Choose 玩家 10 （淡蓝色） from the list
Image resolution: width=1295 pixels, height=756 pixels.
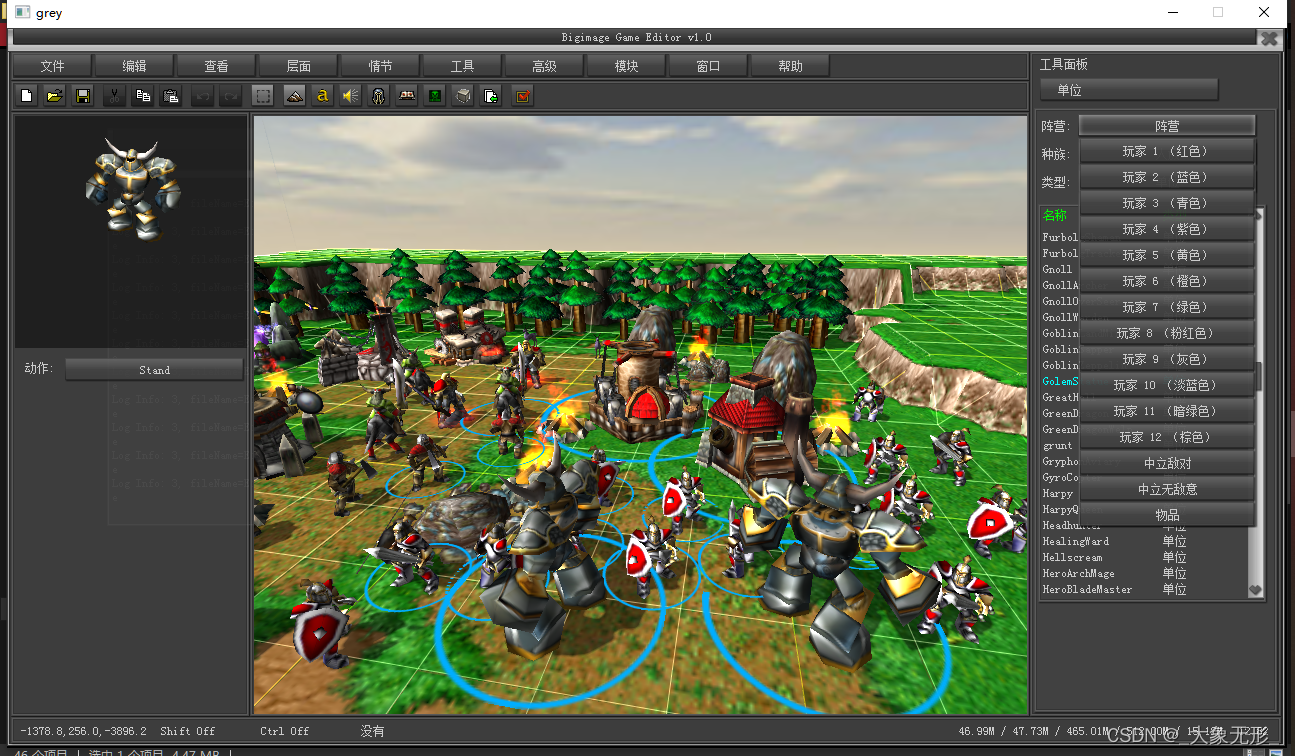[1167, 385]
